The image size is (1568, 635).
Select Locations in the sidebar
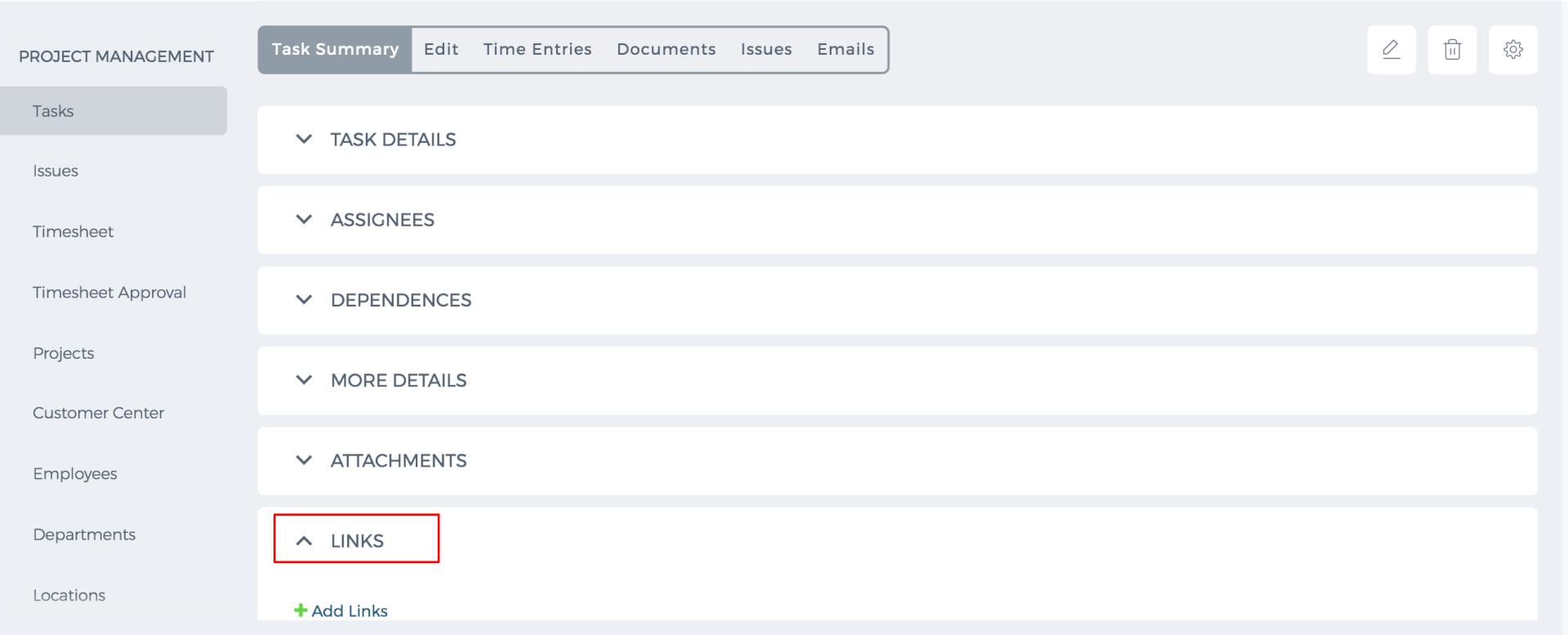pos(69,595)
